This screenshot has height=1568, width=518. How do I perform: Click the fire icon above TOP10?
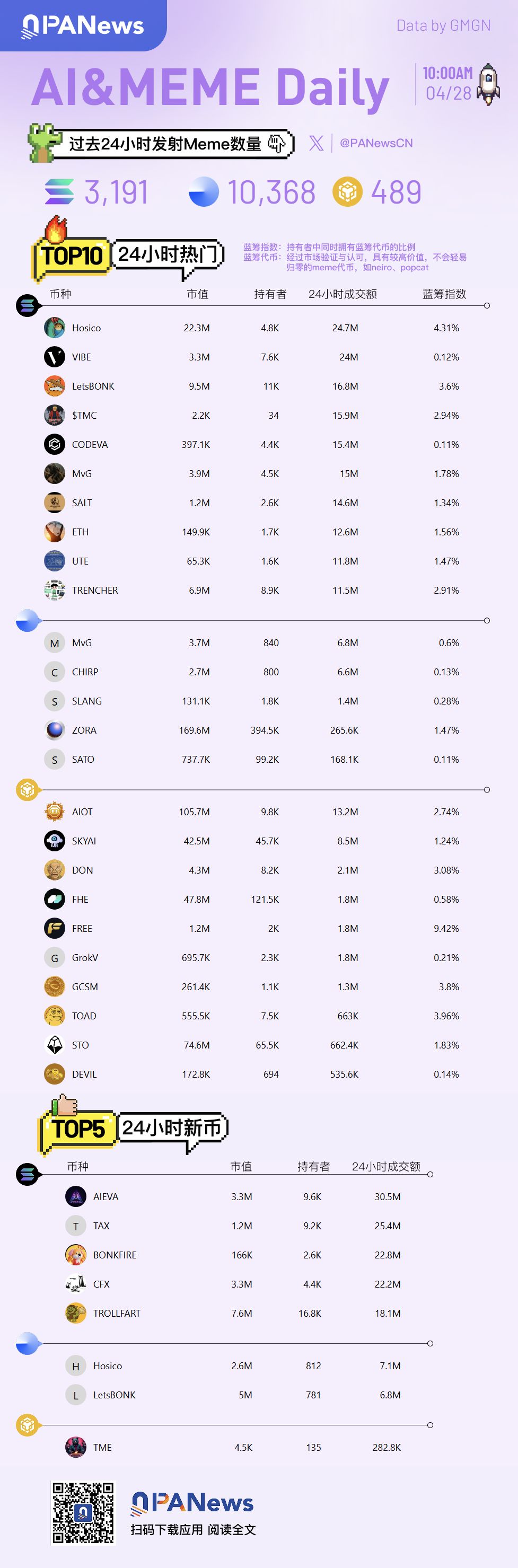[x=55, y=230]
